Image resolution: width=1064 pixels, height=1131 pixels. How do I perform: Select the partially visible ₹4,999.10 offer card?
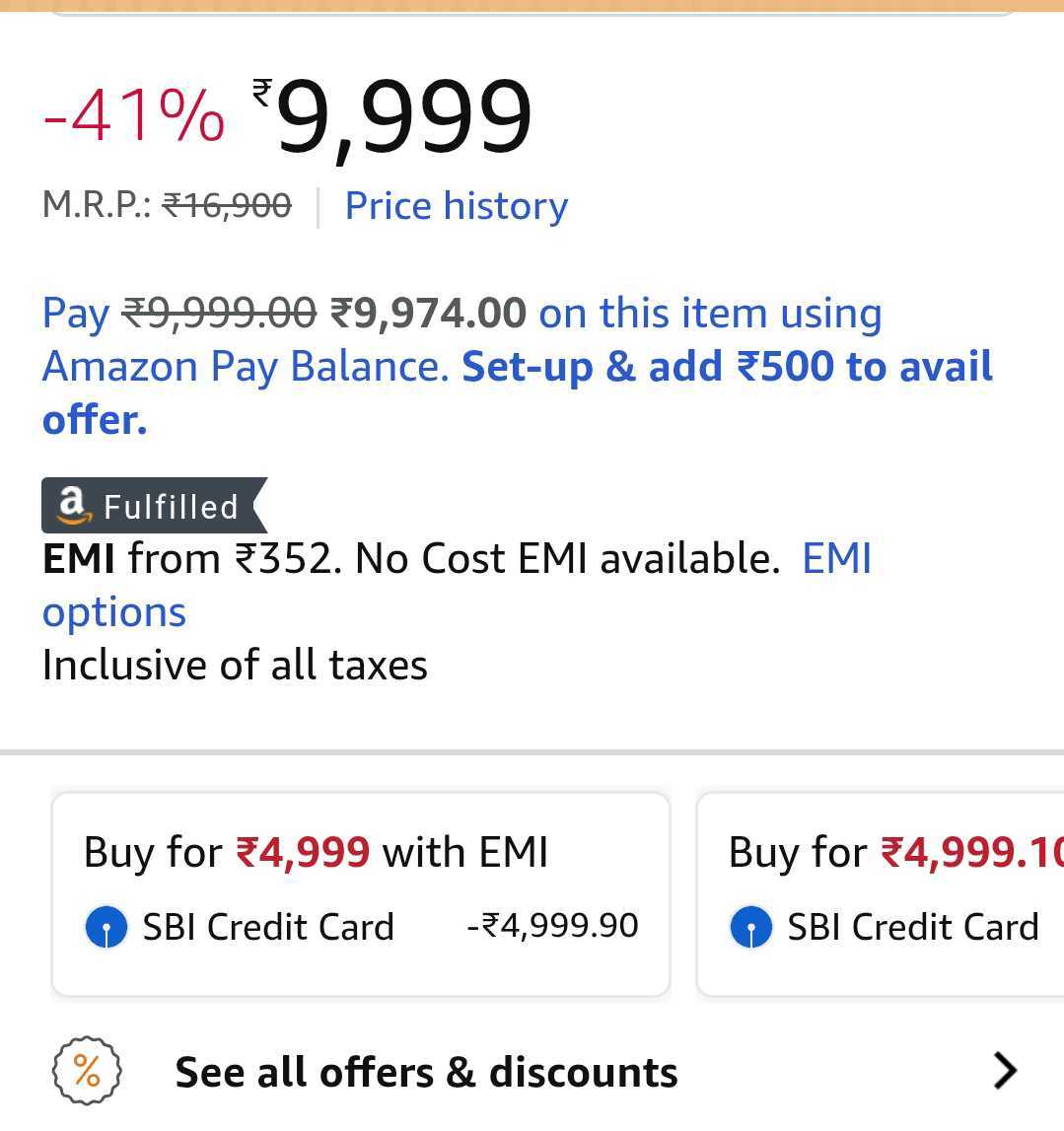pos(880,893)
